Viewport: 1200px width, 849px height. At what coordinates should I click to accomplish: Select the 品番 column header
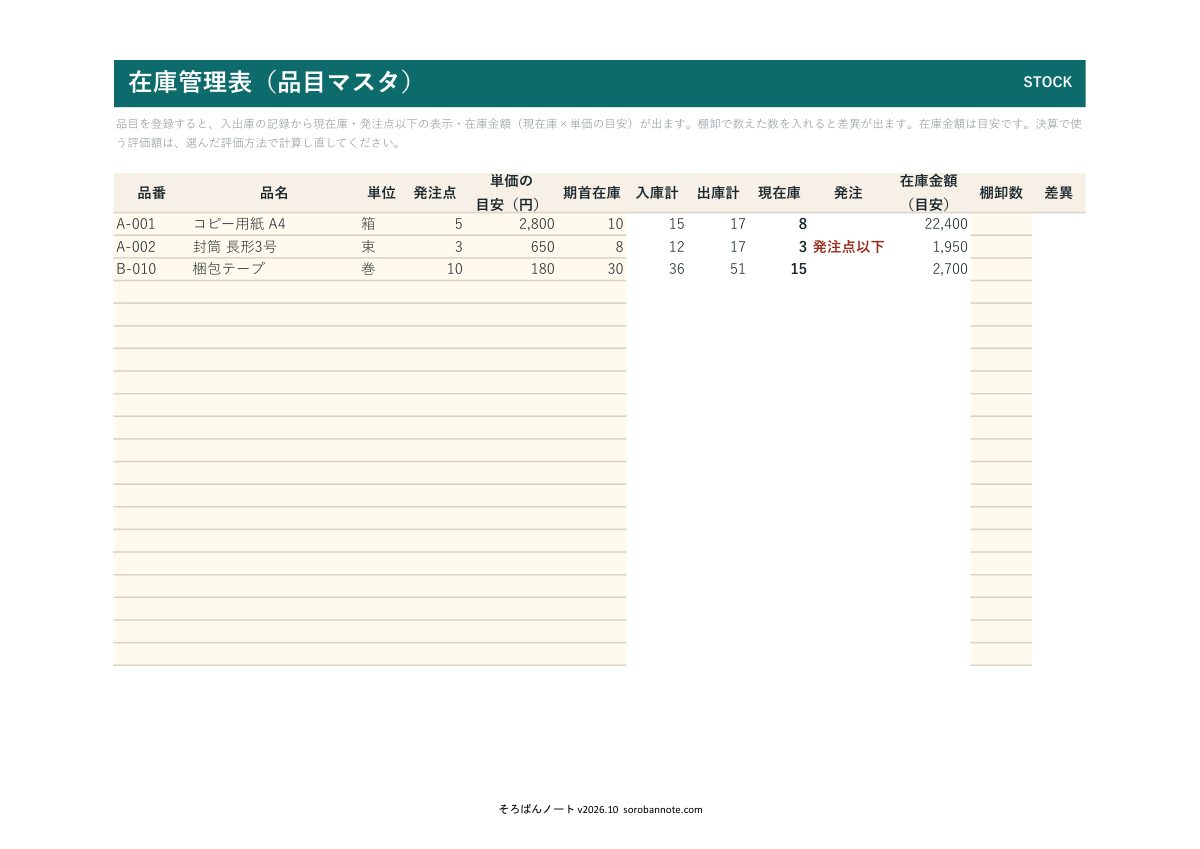point(152,193)
